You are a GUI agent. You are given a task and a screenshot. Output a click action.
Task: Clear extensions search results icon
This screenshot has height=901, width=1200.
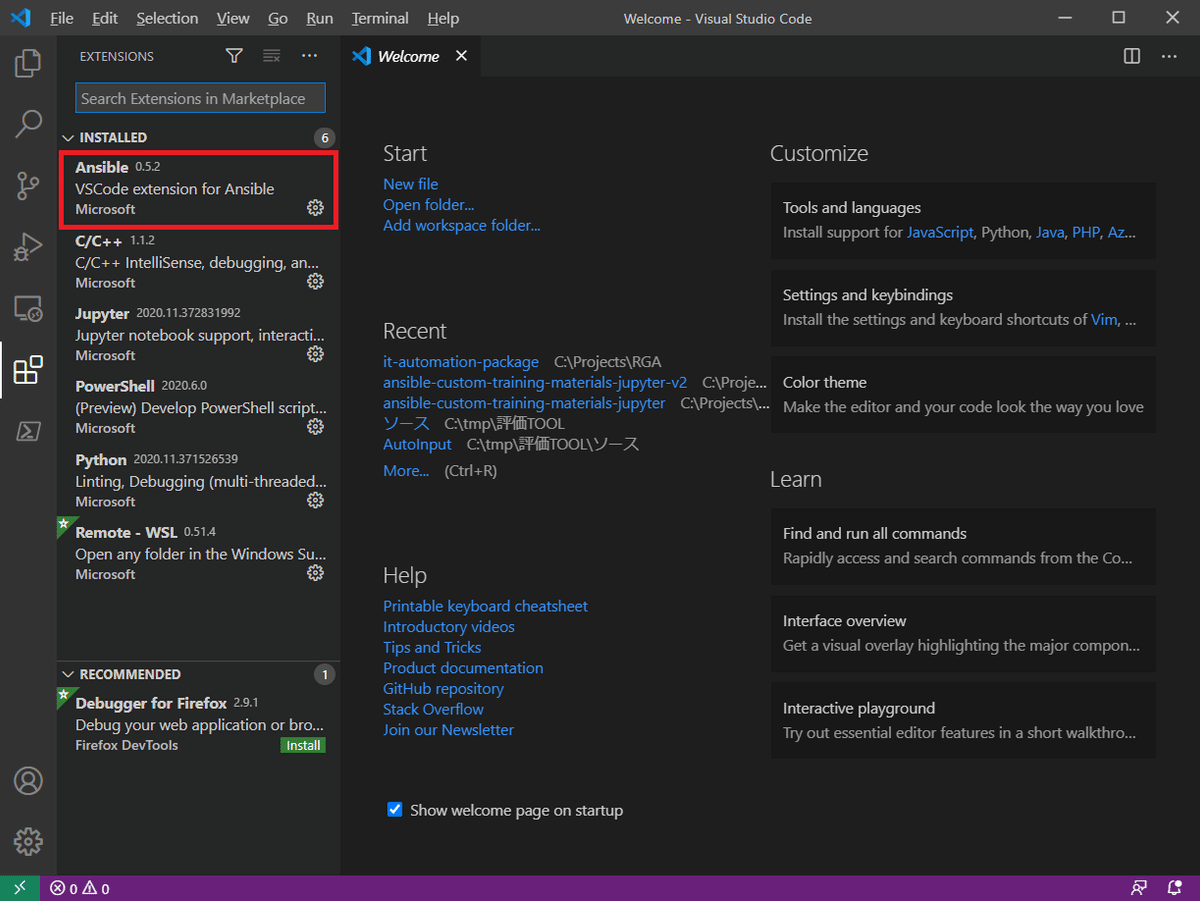[271, 56]
